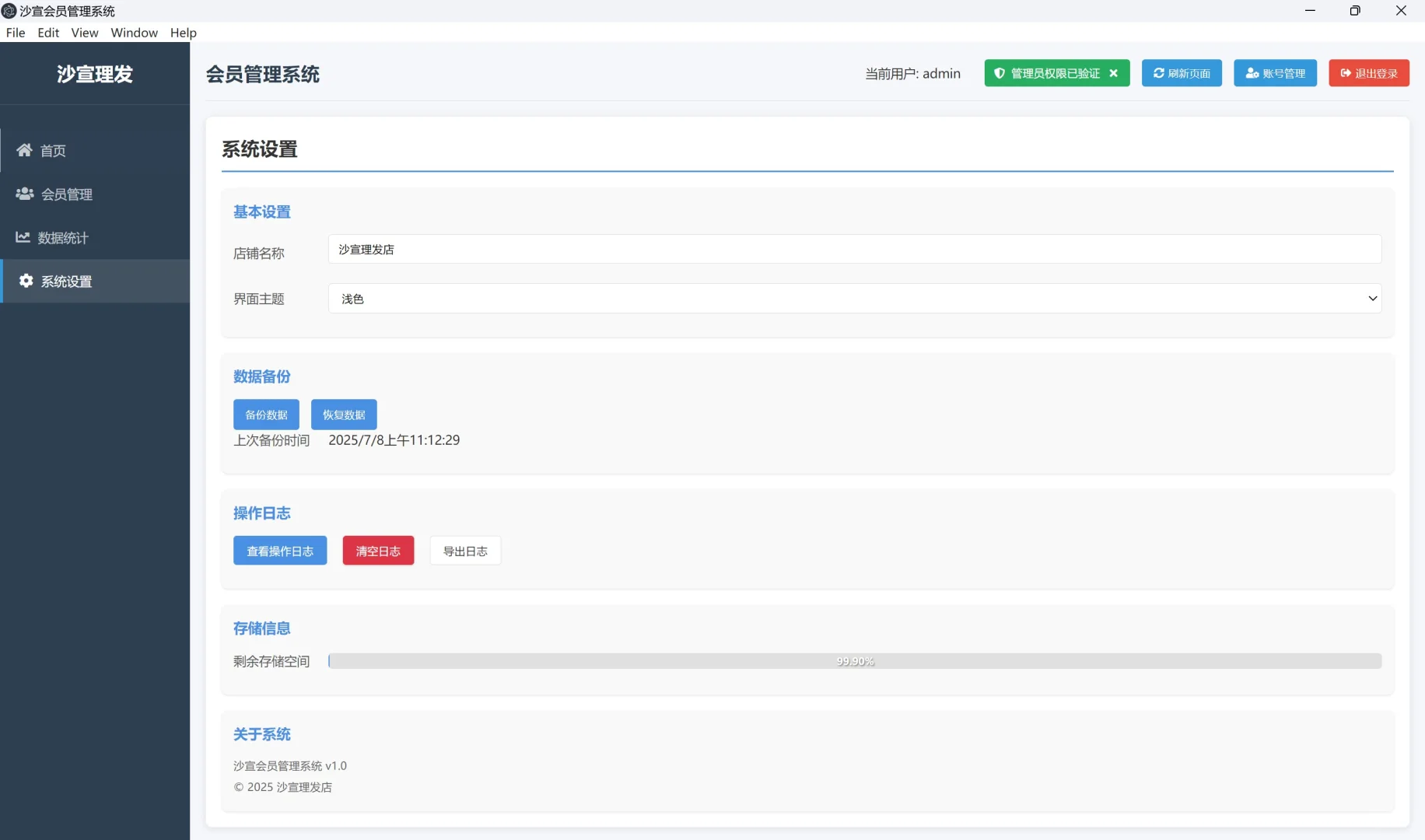Click the 店铺名称 input field
Screen dimensions: 1425x840
pos(855,249)
